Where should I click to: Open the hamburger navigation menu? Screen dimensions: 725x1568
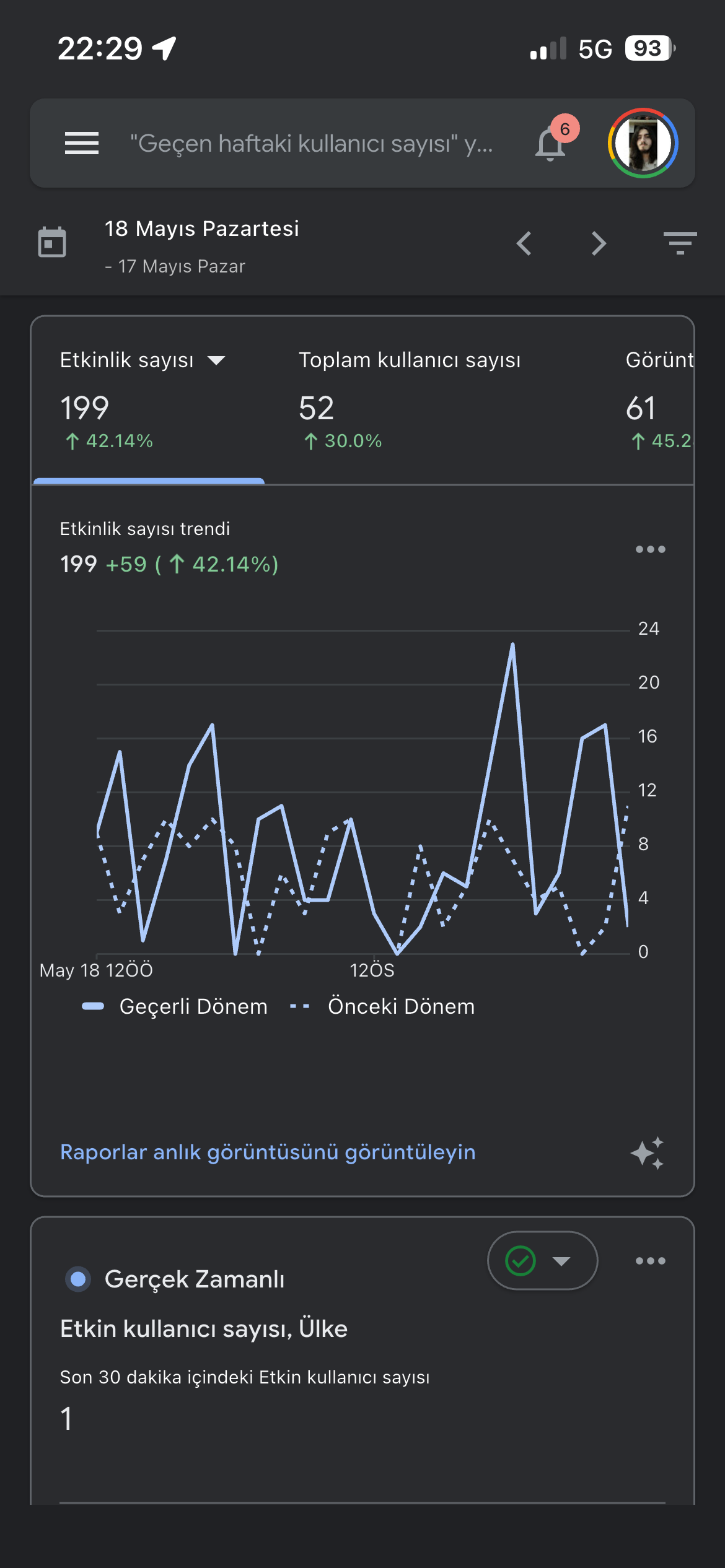point(82,143)
